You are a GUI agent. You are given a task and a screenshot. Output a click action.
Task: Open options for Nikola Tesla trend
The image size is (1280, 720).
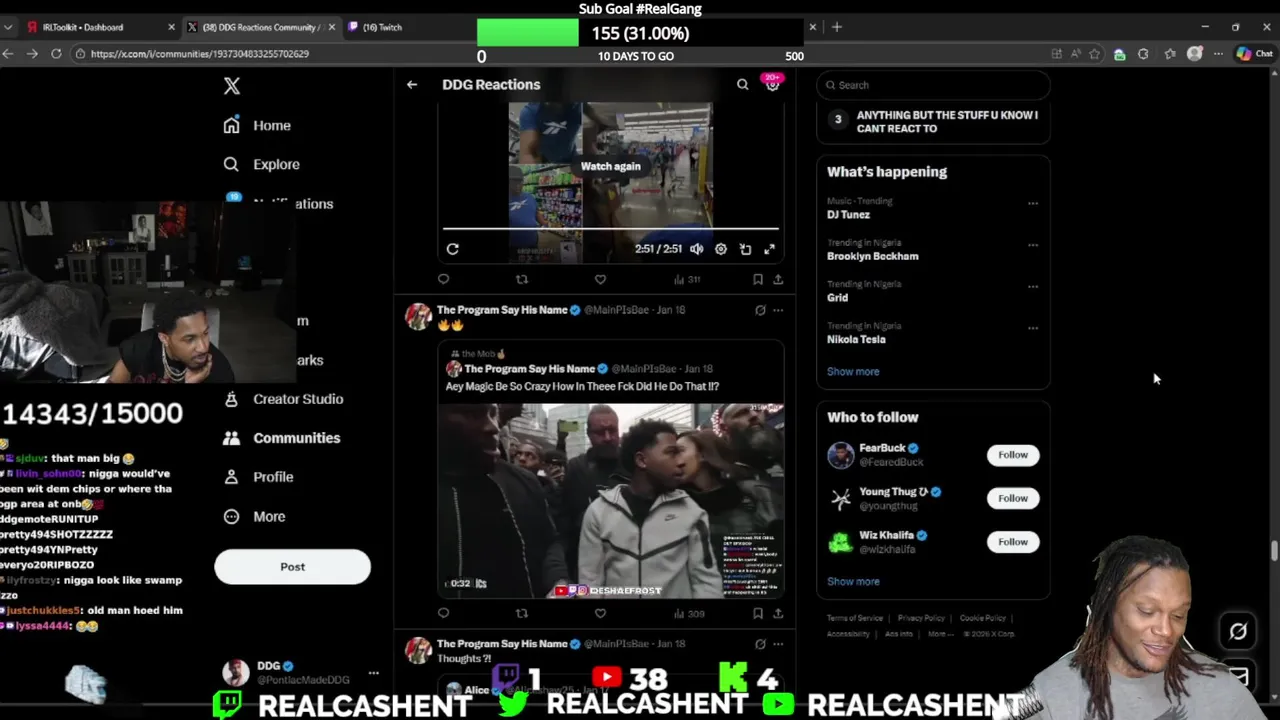coord(1033,328)
